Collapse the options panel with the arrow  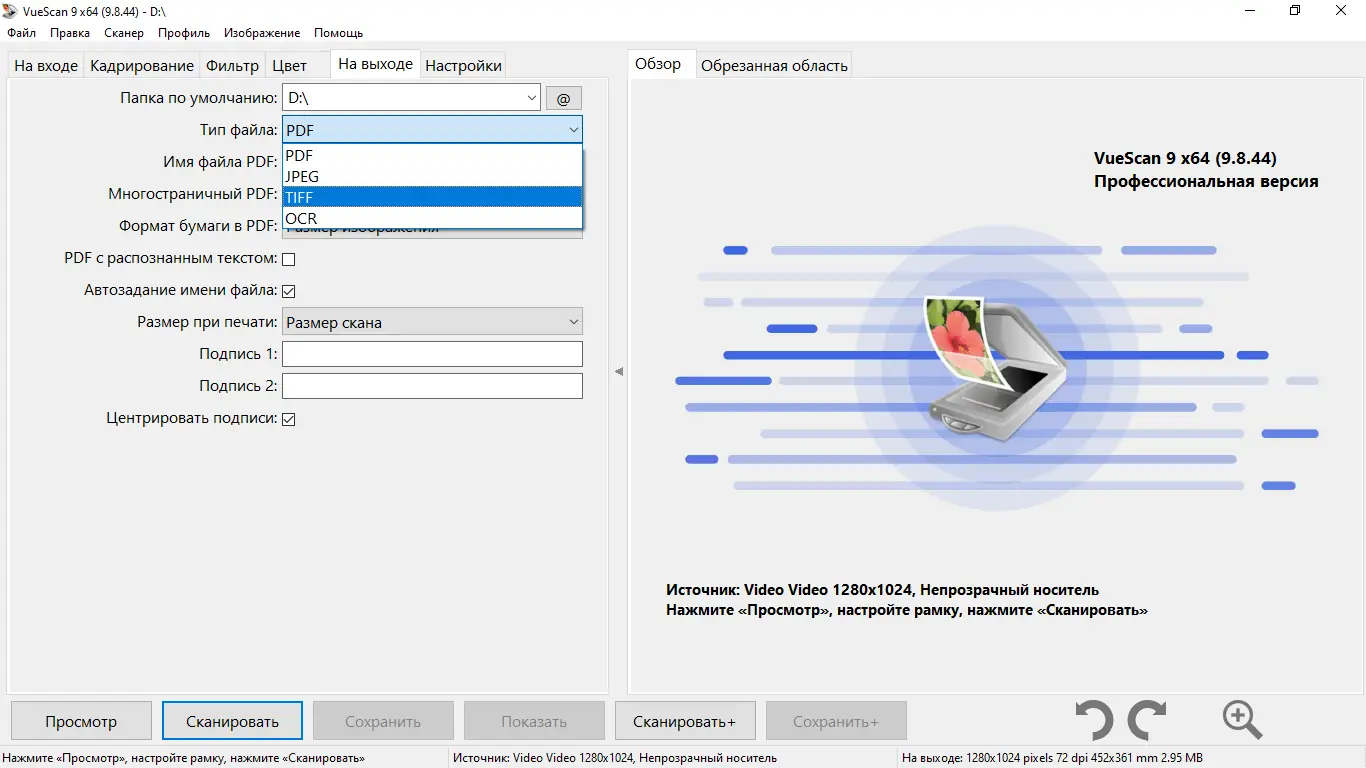pos(618,371)
